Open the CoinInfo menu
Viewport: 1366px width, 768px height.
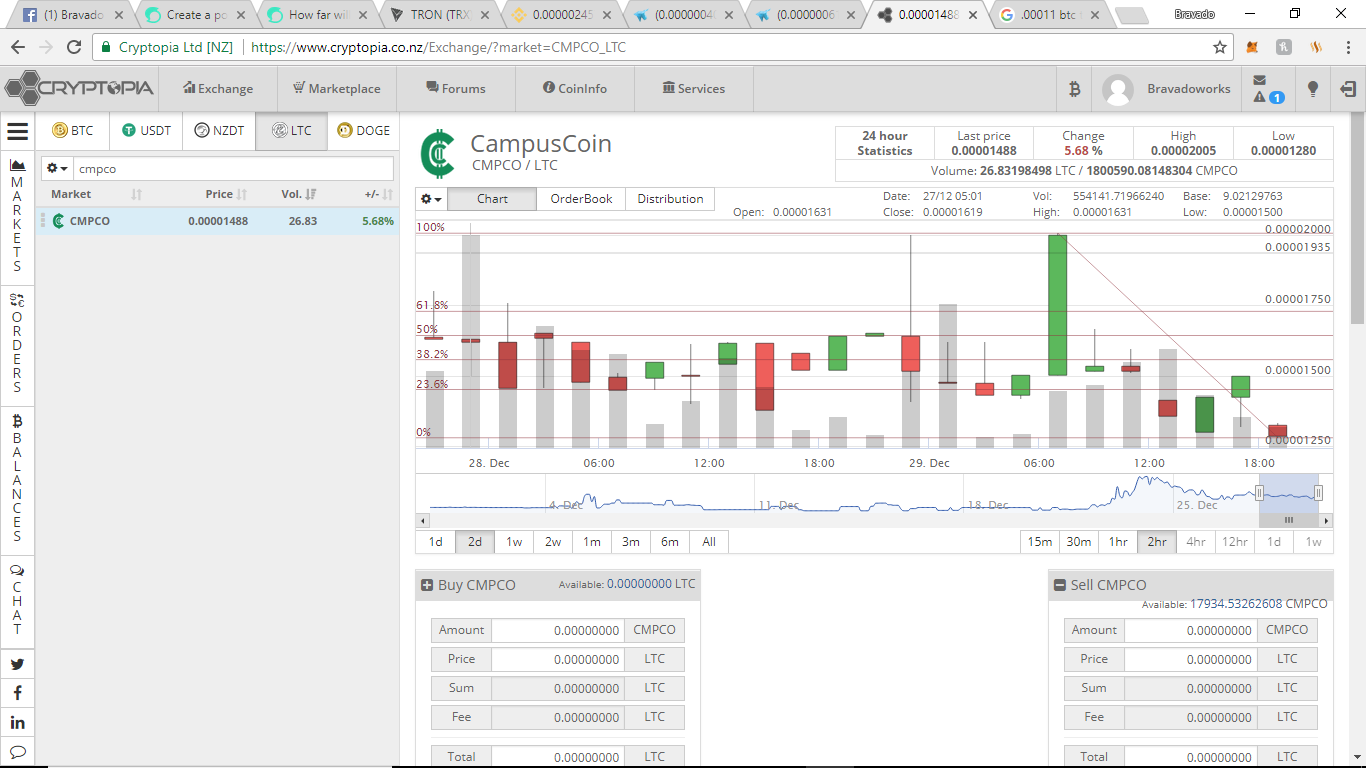575,89
